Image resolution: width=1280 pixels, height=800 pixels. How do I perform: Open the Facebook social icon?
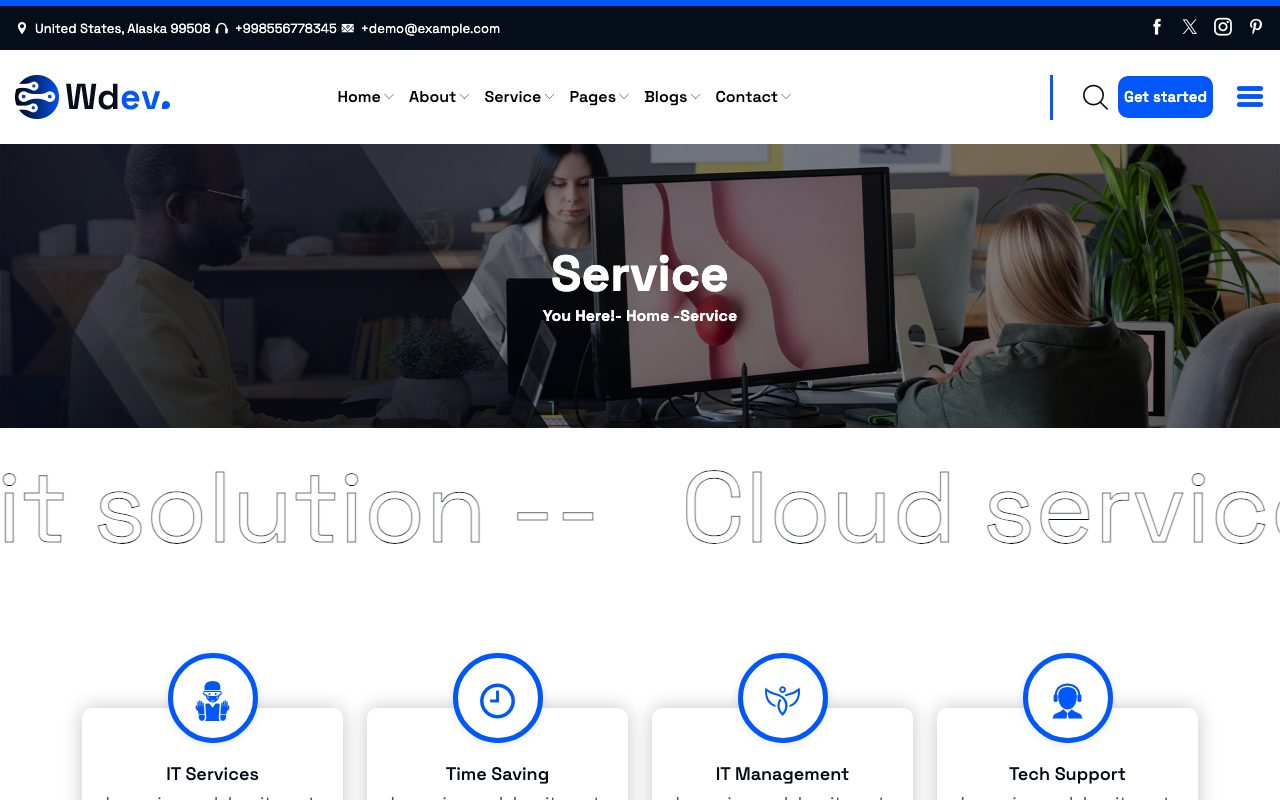click(1157, 27)
